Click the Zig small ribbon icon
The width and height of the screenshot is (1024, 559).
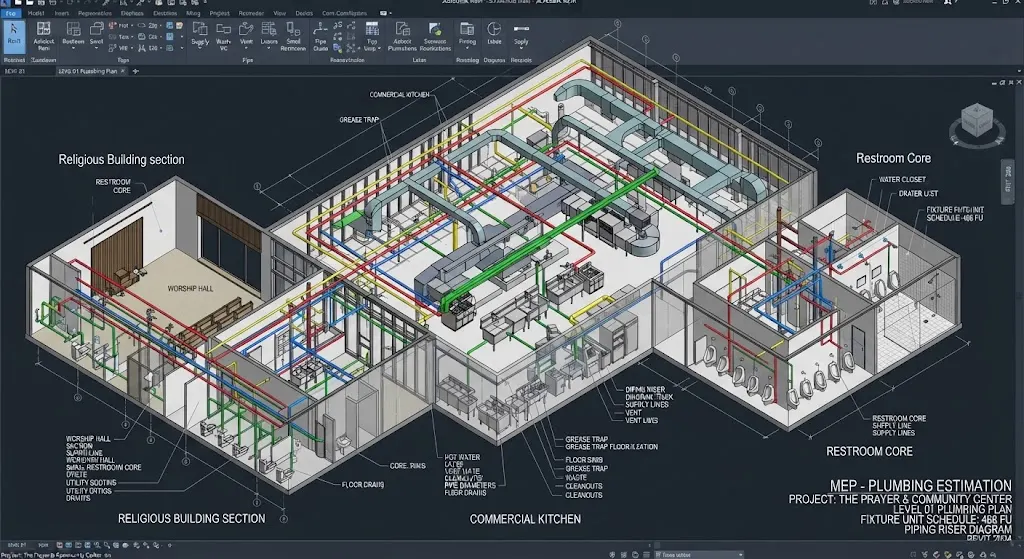coord(142,25)
